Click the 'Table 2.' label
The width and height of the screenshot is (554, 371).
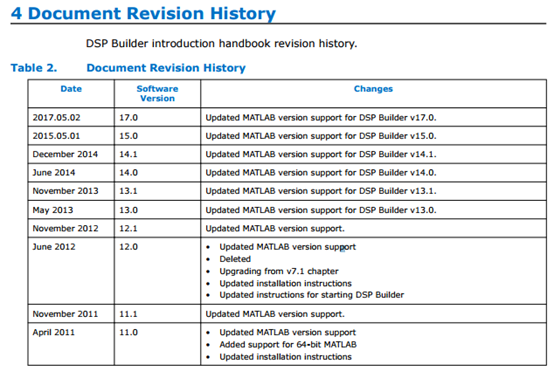(34, 67)
